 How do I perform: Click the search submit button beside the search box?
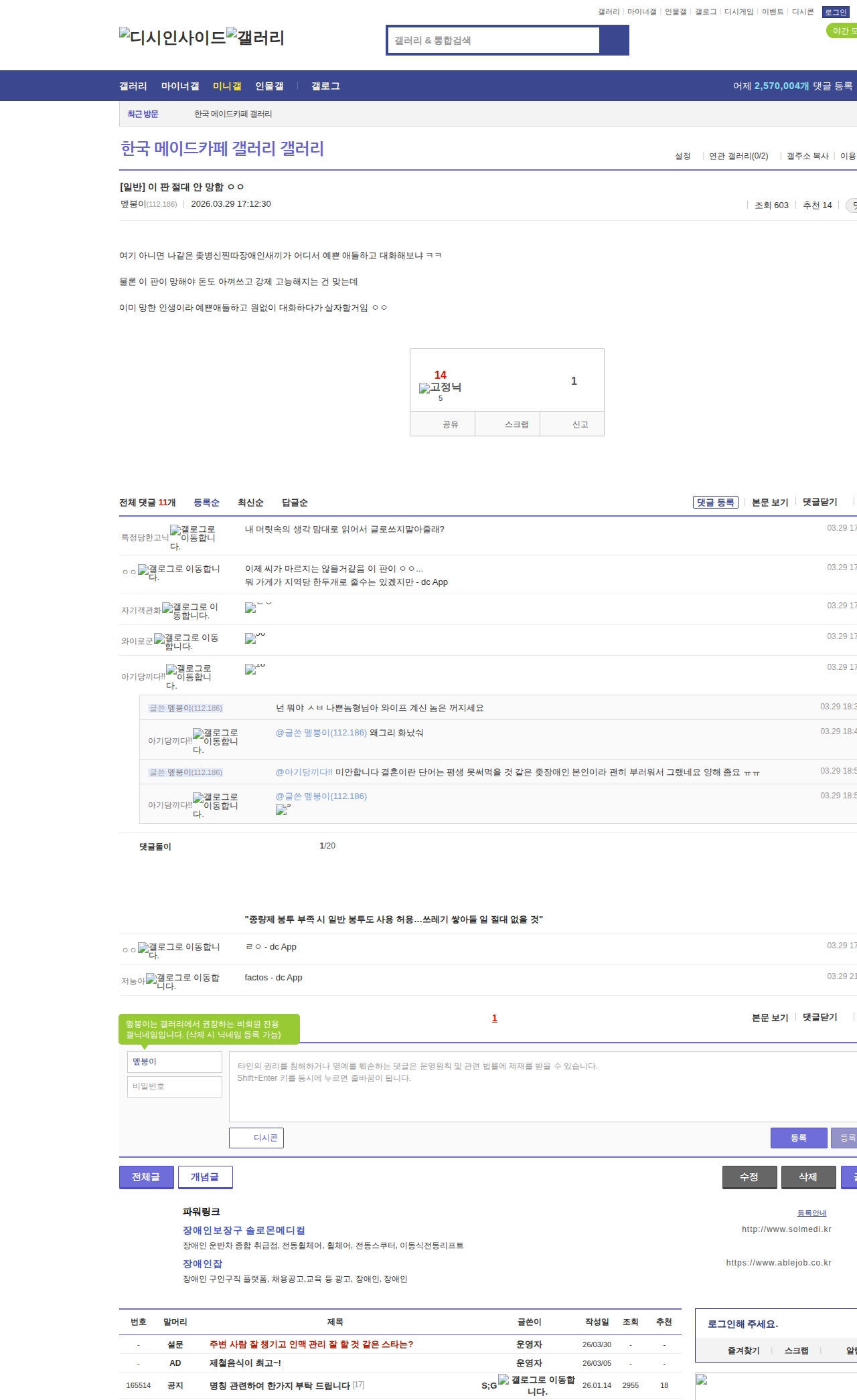[x=614, y=40]
